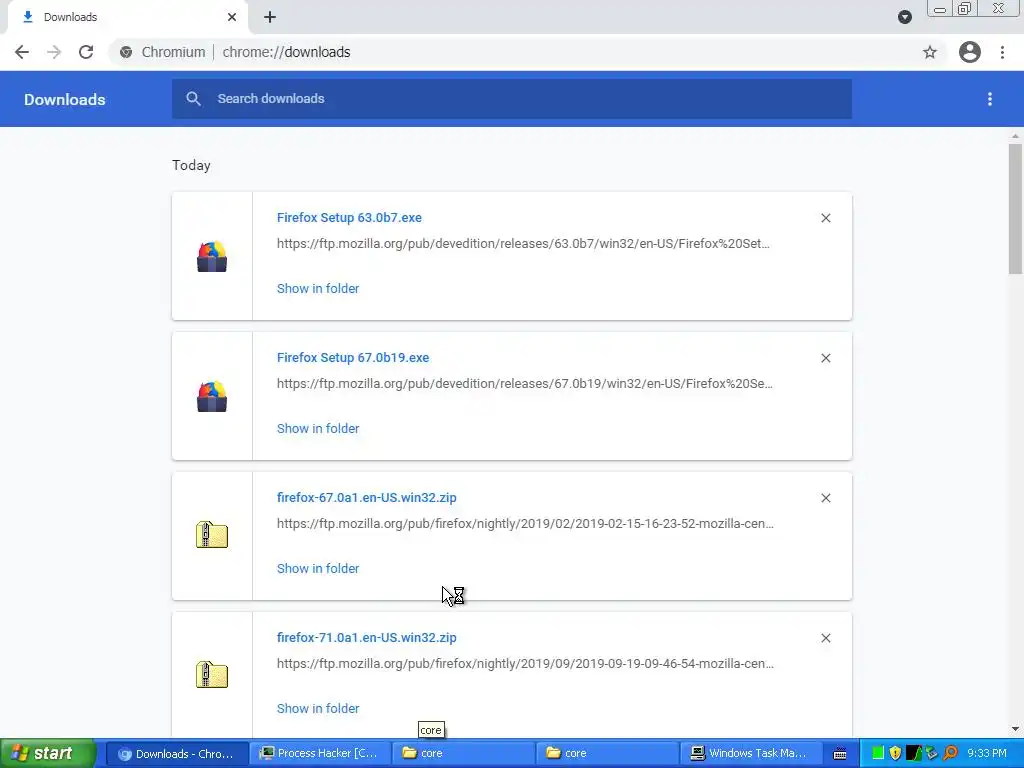Click green square tray icon
Viewport: 1024px width, 768px height.
878,753
